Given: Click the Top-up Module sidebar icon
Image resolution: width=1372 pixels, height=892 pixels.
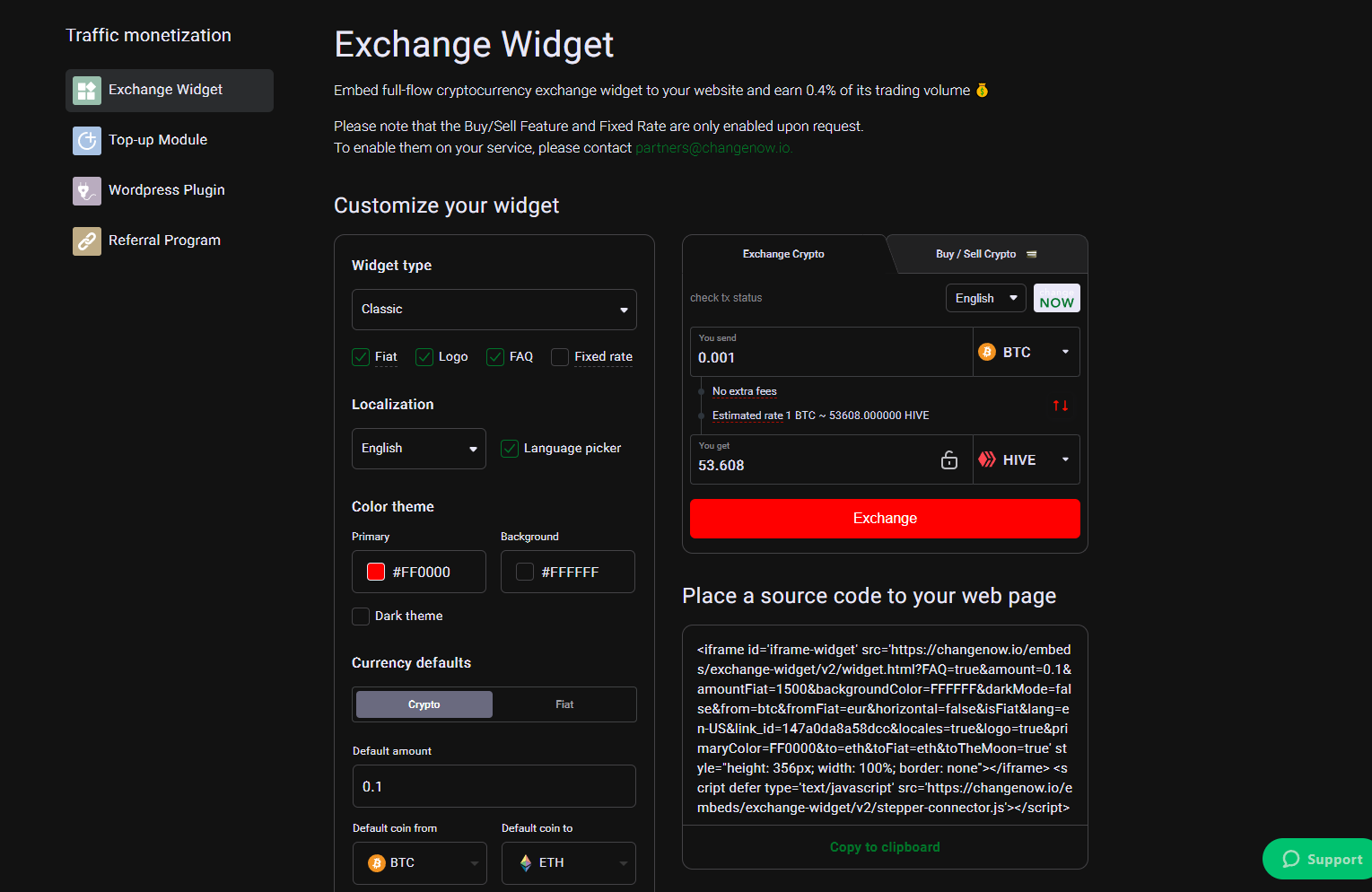Looking at the screenshot, I should [87, 141].
